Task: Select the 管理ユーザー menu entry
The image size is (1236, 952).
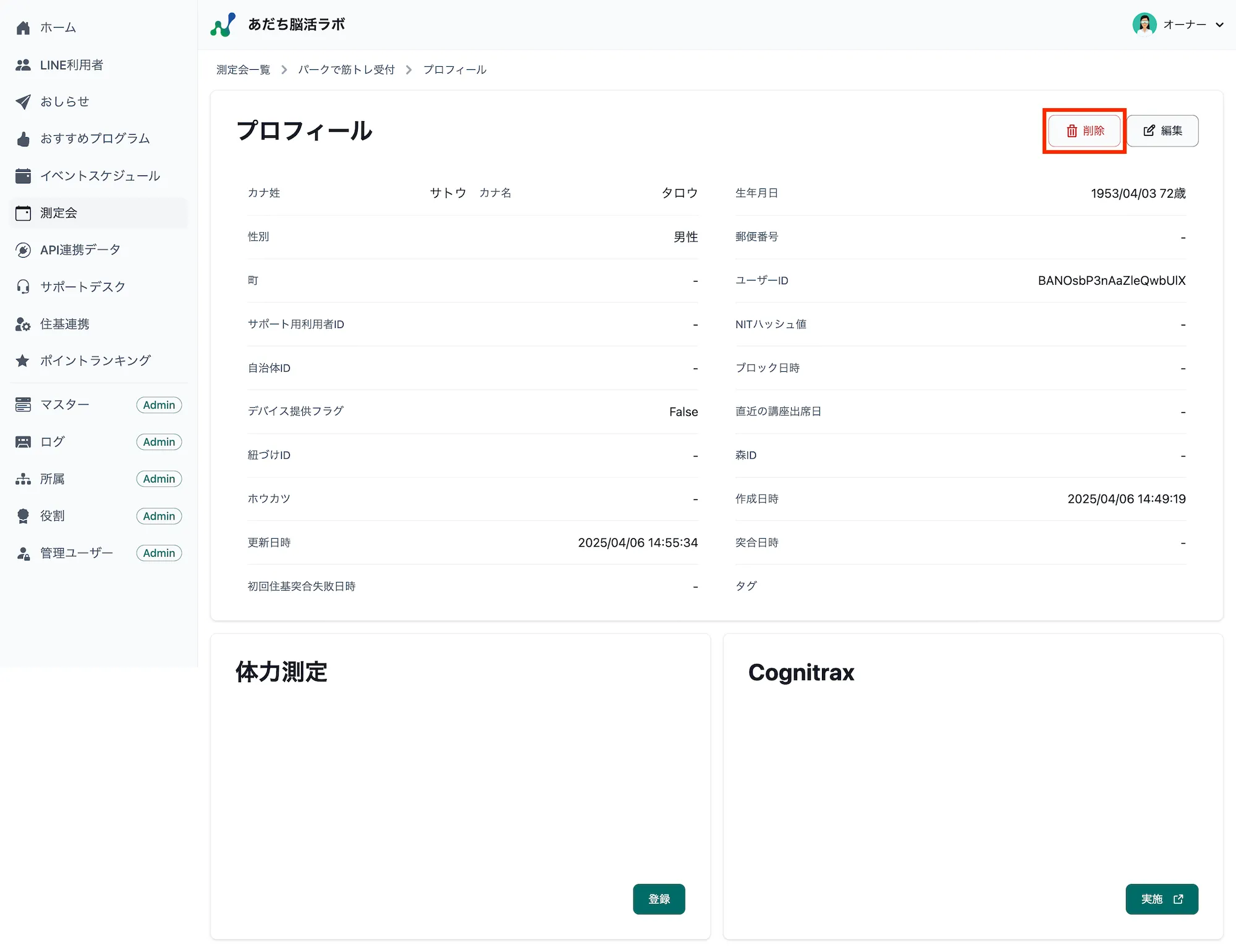Action: 77,553
